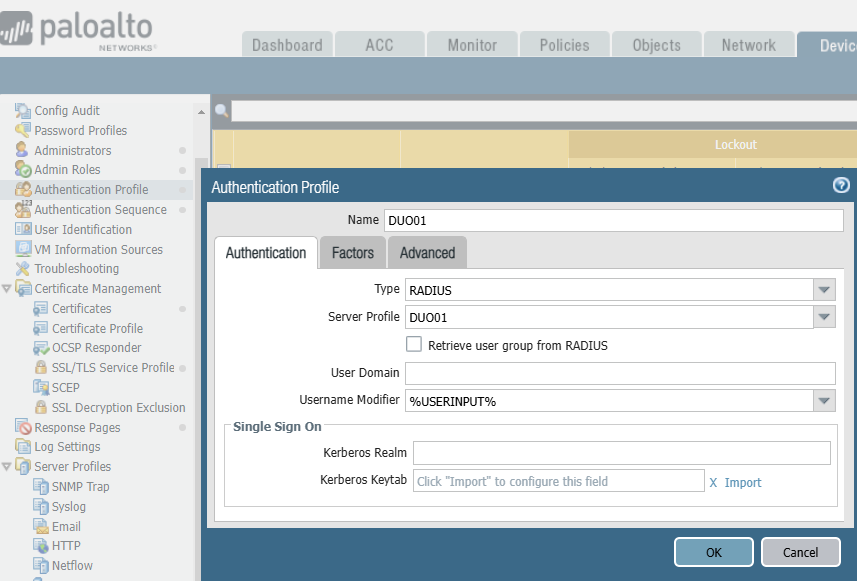Image resolution: width=857 pixels, height=581 pixels.
Task: Click the User Domain input field
Action: [x=620, y=373]
